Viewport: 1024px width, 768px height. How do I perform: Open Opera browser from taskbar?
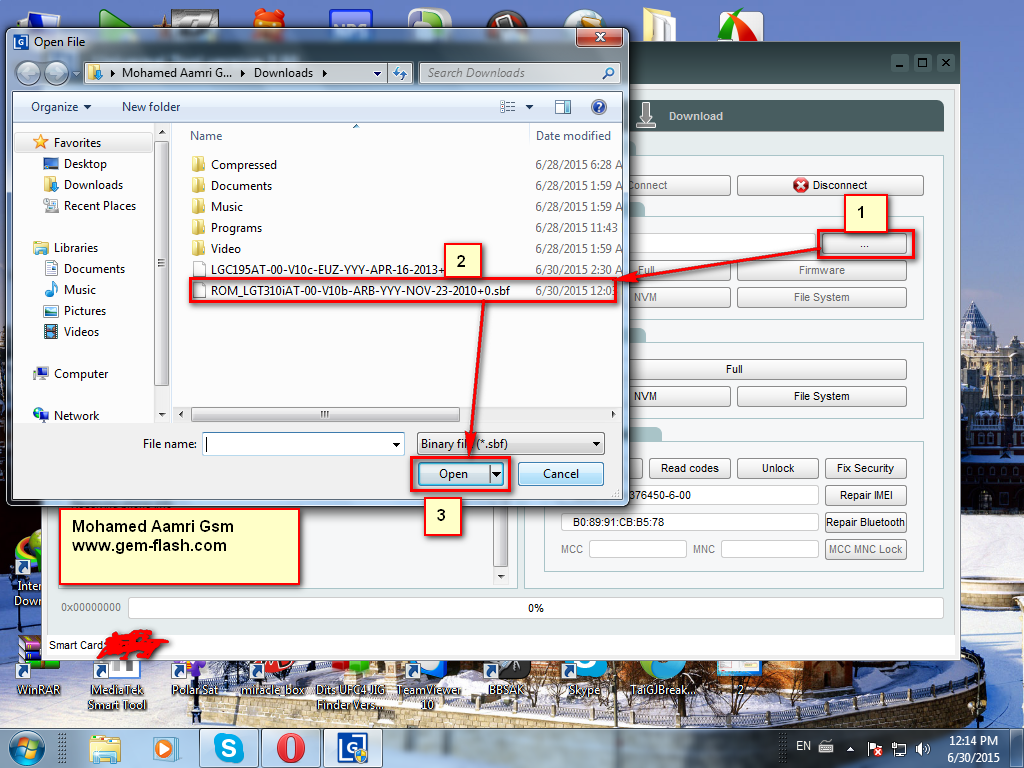291,748
